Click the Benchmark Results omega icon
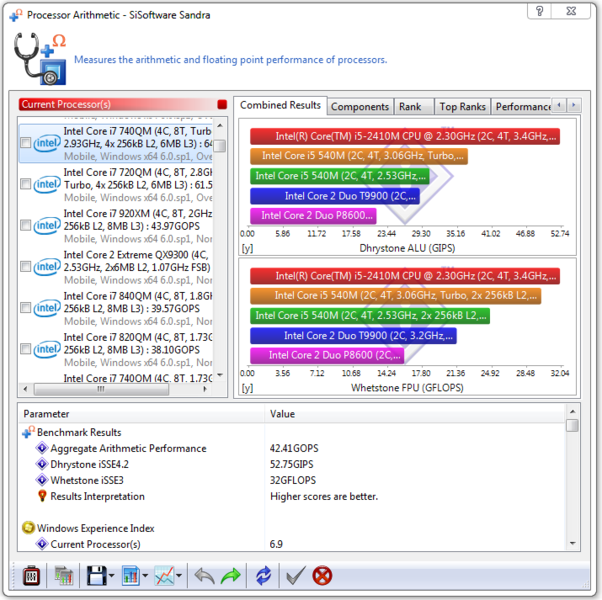This screenshot has width=602, height=600. point(28,432)
